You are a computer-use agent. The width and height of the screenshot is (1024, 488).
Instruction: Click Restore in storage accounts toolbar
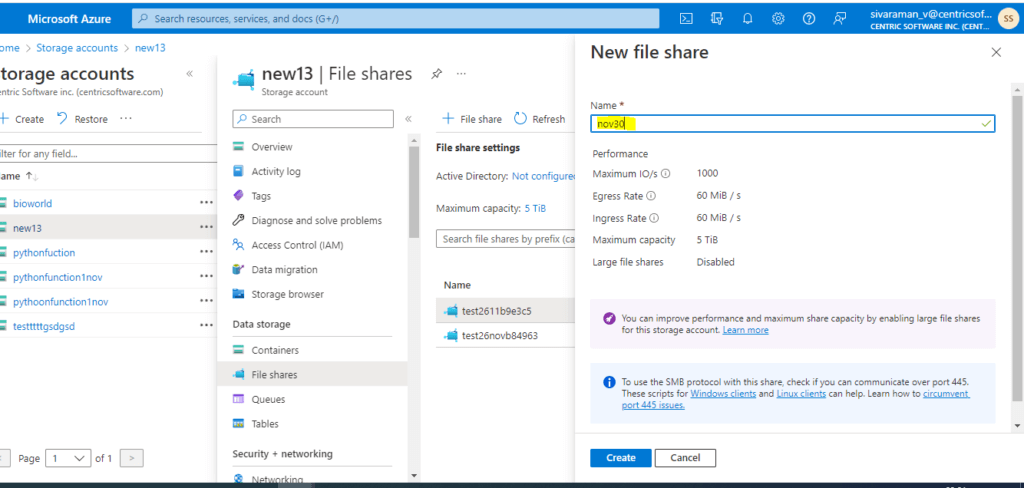pyautogui.click(x=82, y=119)
